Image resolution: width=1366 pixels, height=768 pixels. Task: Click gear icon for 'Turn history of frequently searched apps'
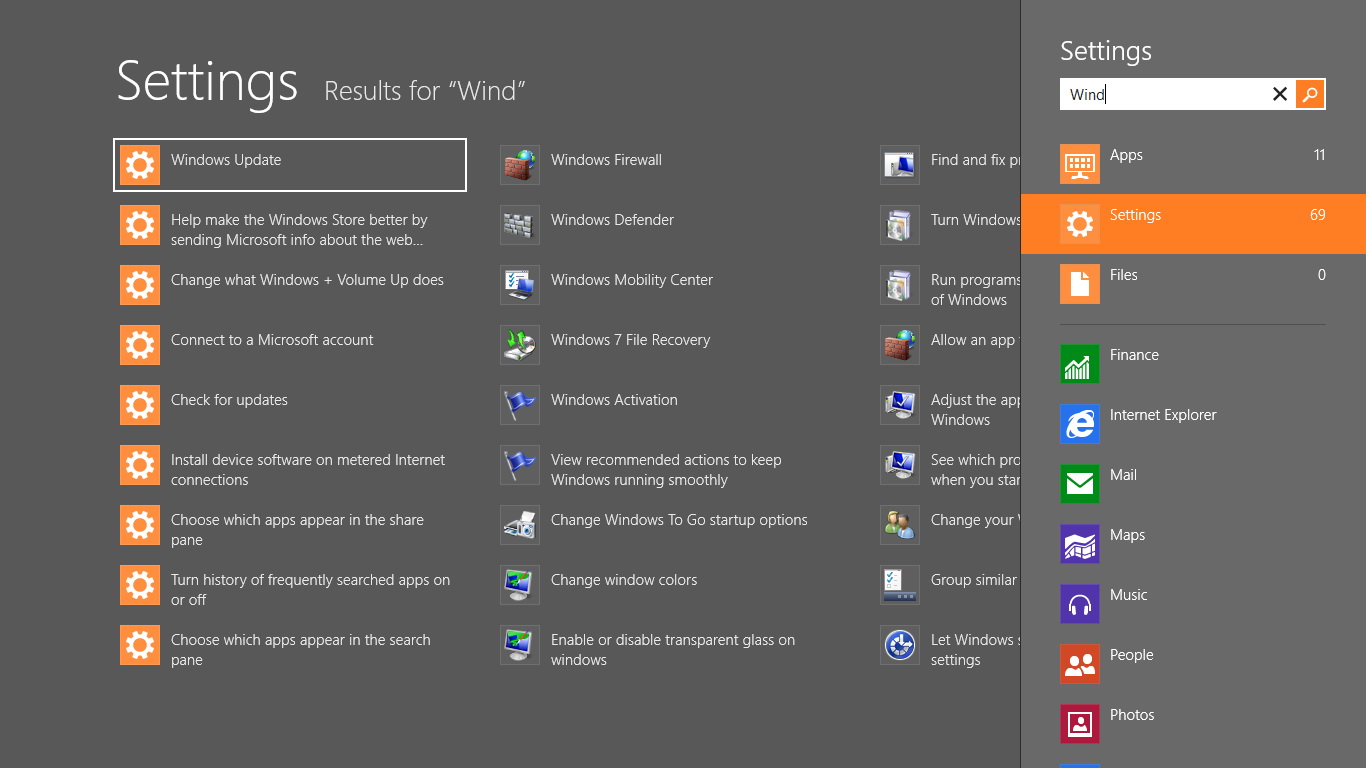(140, 585)
